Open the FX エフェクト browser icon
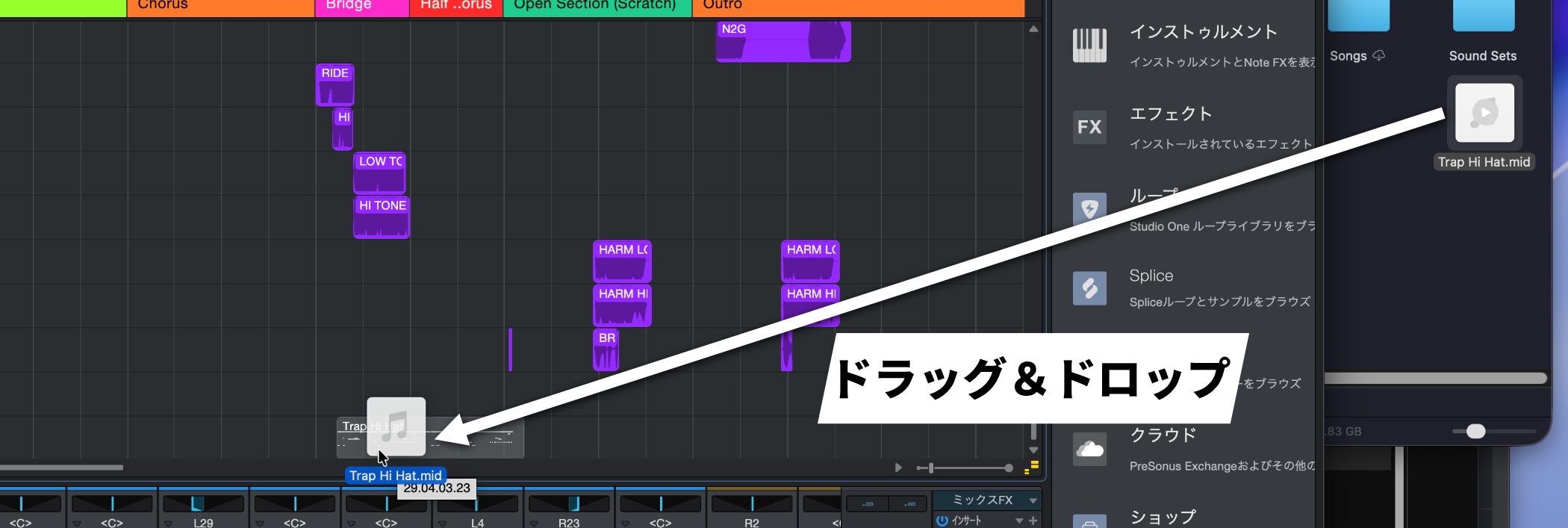Image resolution: width=1568 pixels, height=528 pixels. (1089, 127)
